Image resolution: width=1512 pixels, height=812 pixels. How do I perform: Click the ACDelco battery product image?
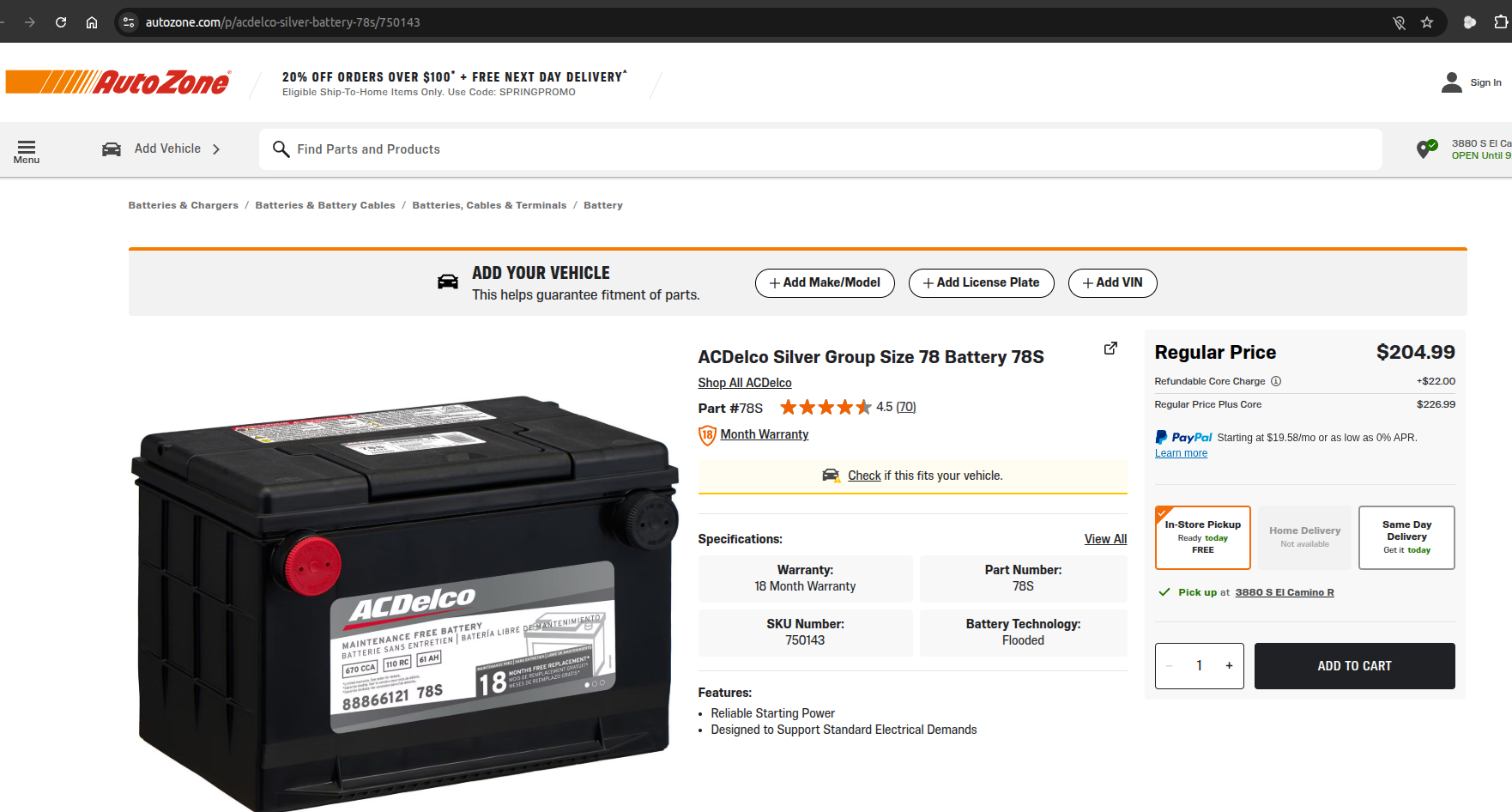click(x=405, y=603)
